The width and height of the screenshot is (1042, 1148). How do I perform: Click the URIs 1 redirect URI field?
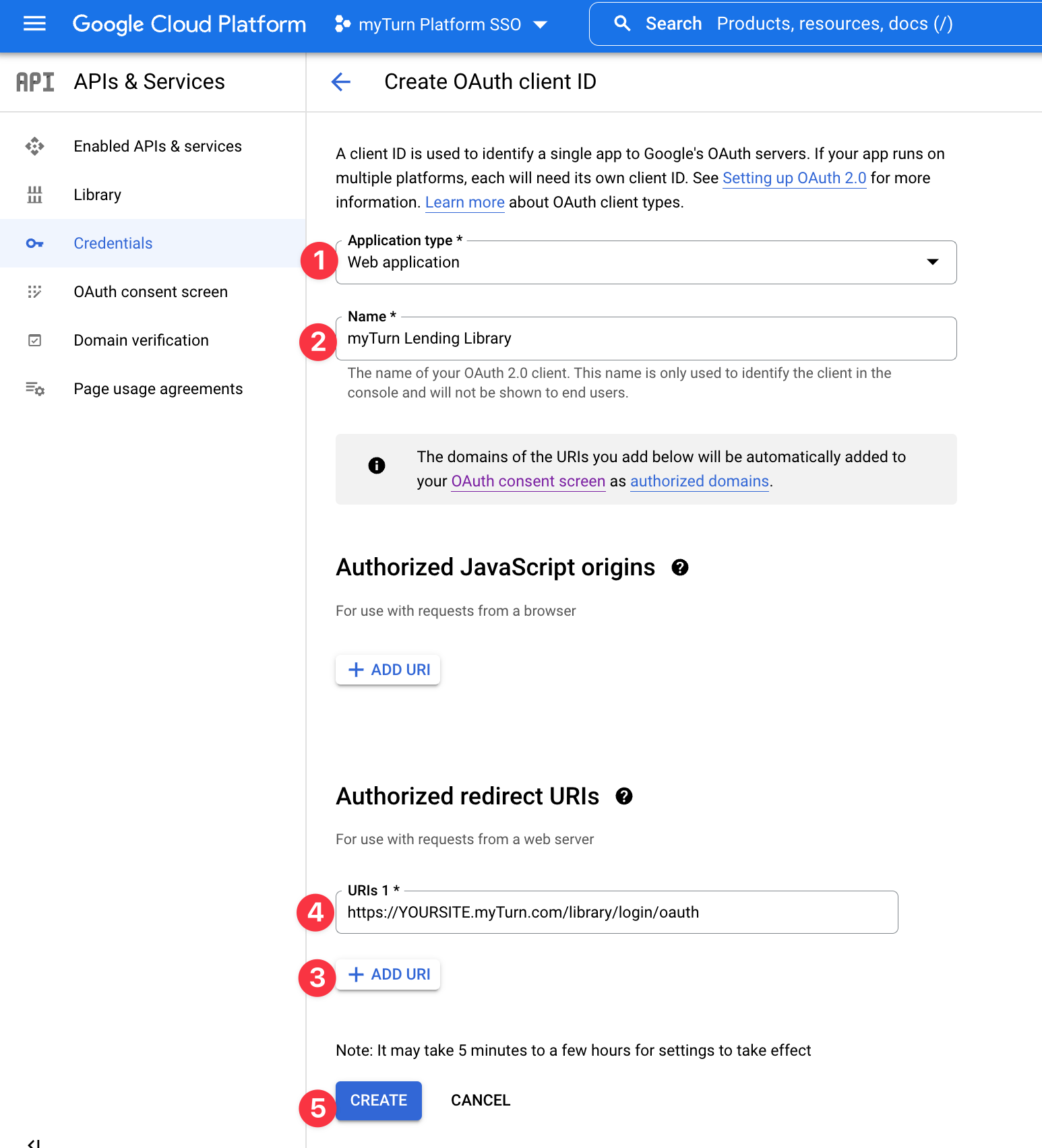point(617,912)
